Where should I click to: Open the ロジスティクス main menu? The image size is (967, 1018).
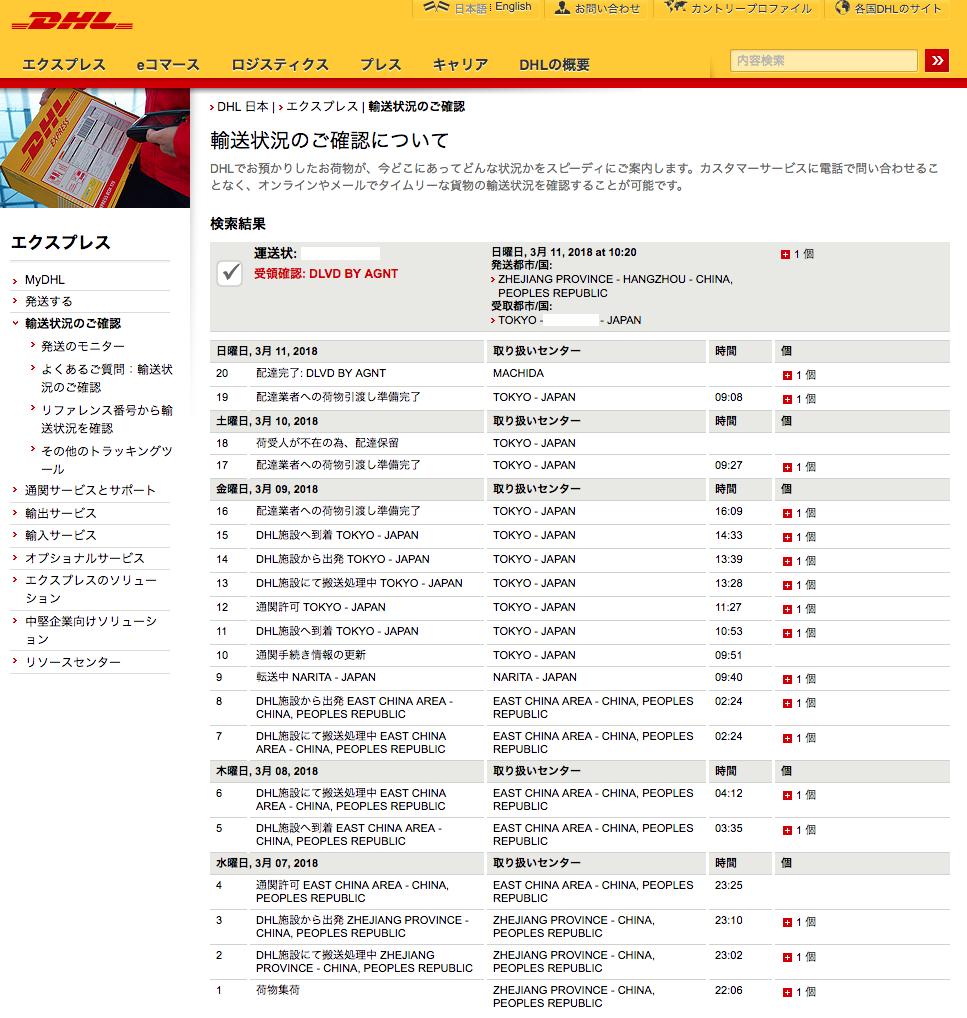coord(280,65)
